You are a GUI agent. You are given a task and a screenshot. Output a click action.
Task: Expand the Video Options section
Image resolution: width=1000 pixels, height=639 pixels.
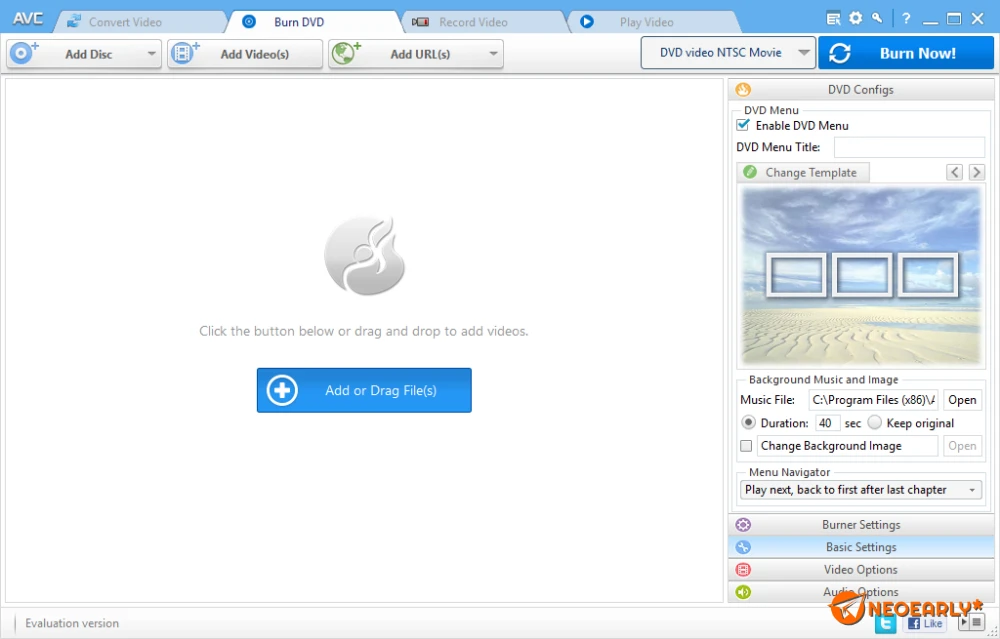point(860,569)
